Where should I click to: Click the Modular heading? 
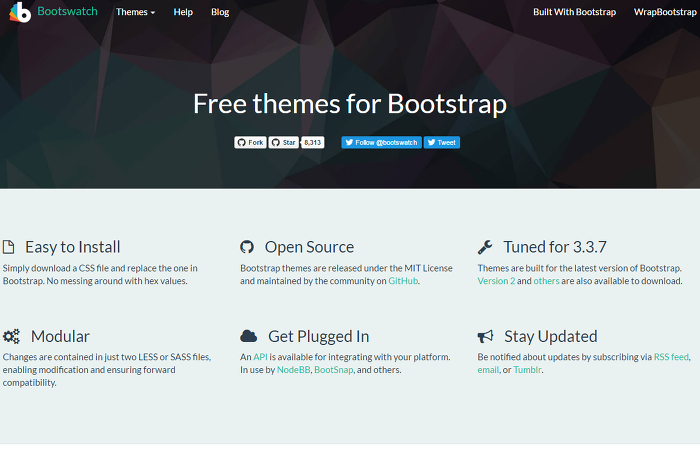coord(60,336)
